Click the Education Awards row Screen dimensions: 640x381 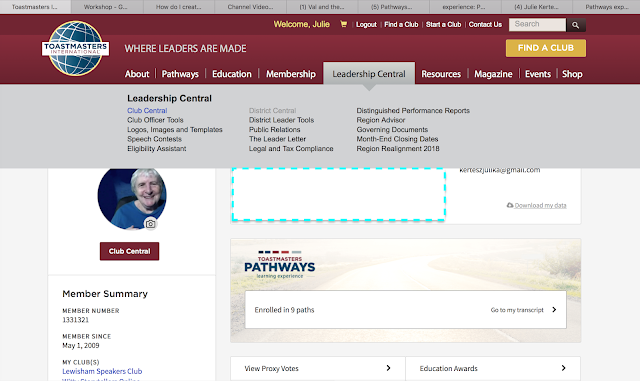coord(493,368)
